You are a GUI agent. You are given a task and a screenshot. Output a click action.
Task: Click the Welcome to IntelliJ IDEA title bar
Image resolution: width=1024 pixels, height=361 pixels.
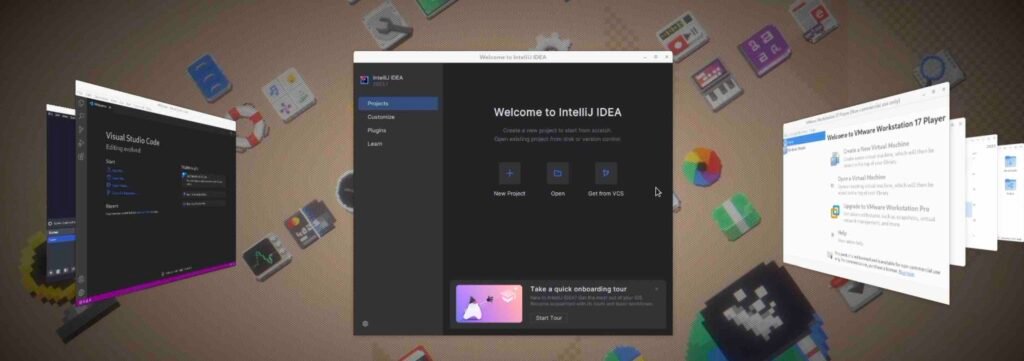coord(513,57)
